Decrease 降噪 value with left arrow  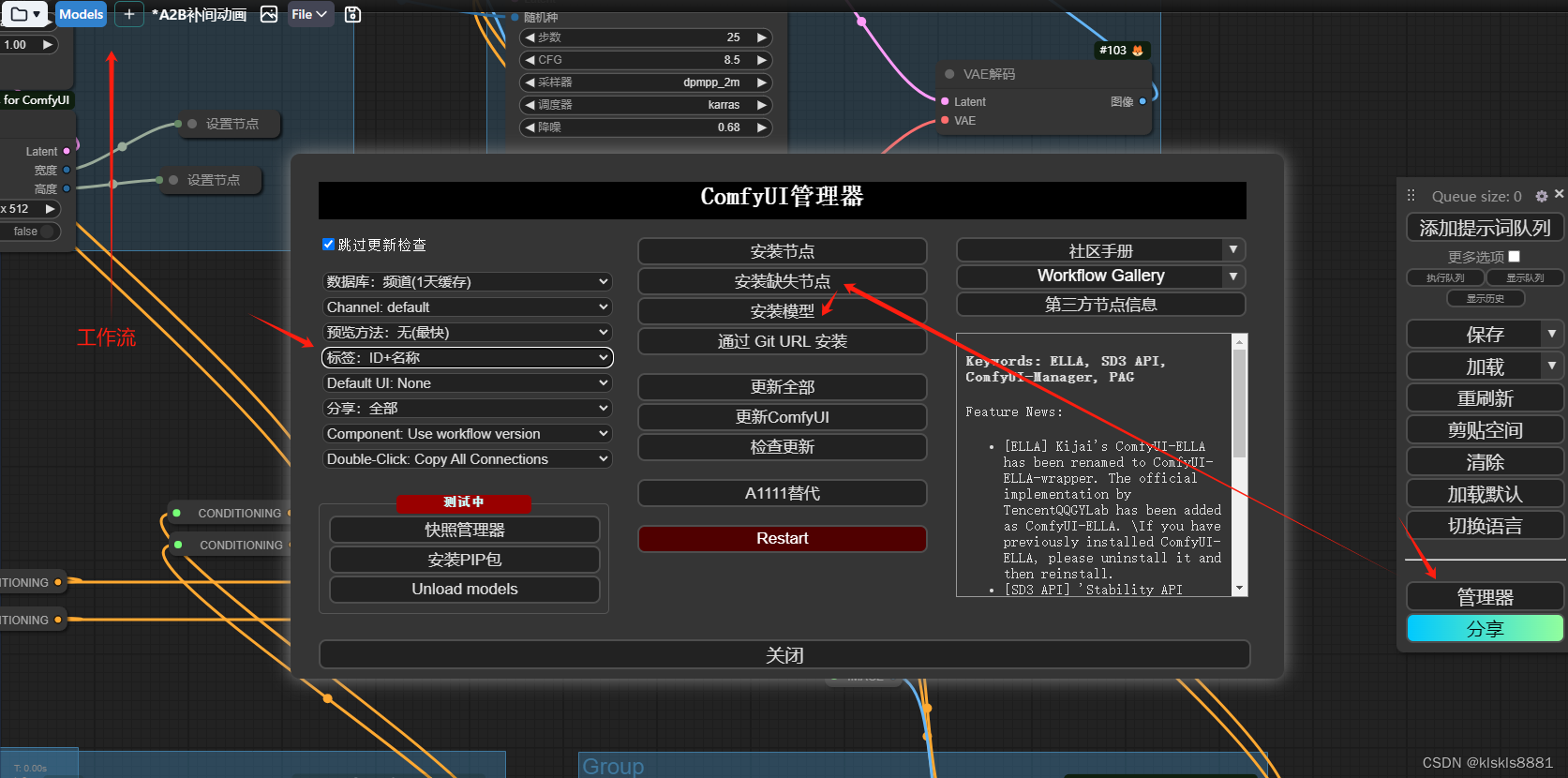pos(530,127)
